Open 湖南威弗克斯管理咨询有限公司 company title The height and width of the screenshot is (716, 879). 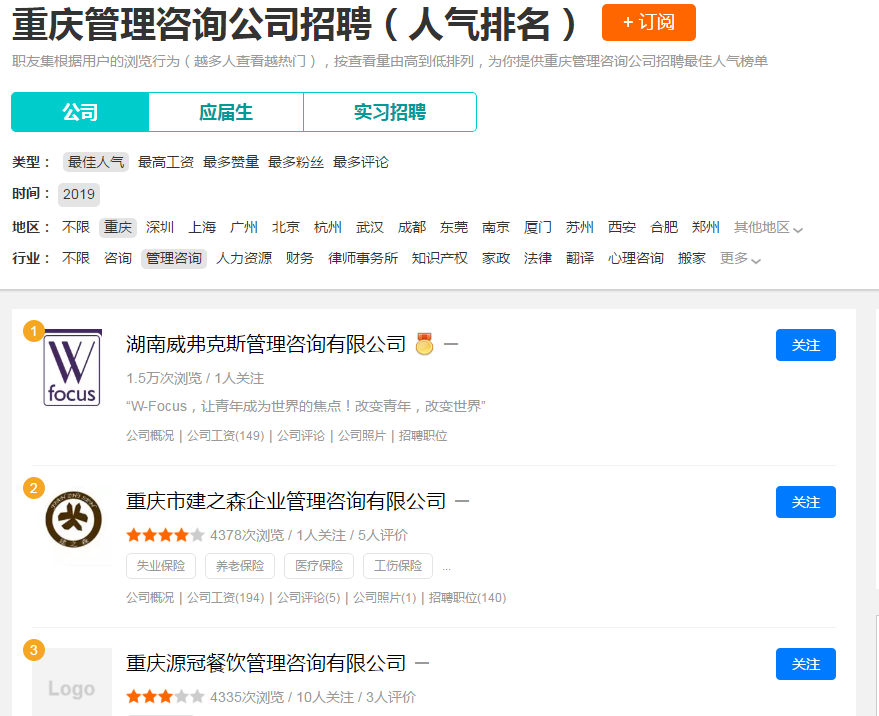[x=266, y=344]
